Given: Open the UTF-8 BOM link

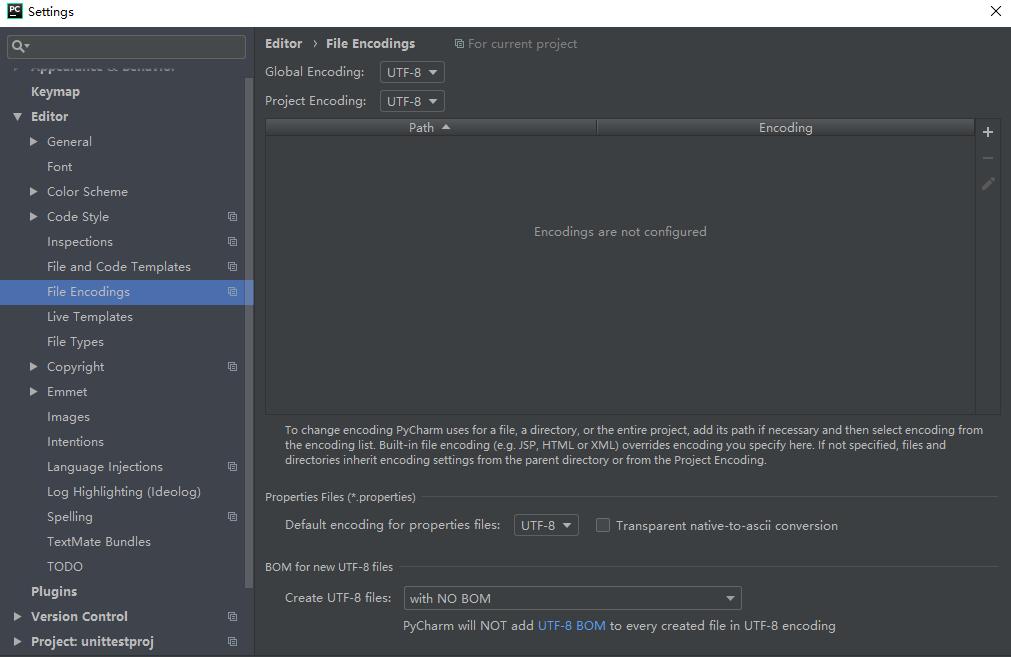Looking at the screenshot, I should click(x=571, y=626).
